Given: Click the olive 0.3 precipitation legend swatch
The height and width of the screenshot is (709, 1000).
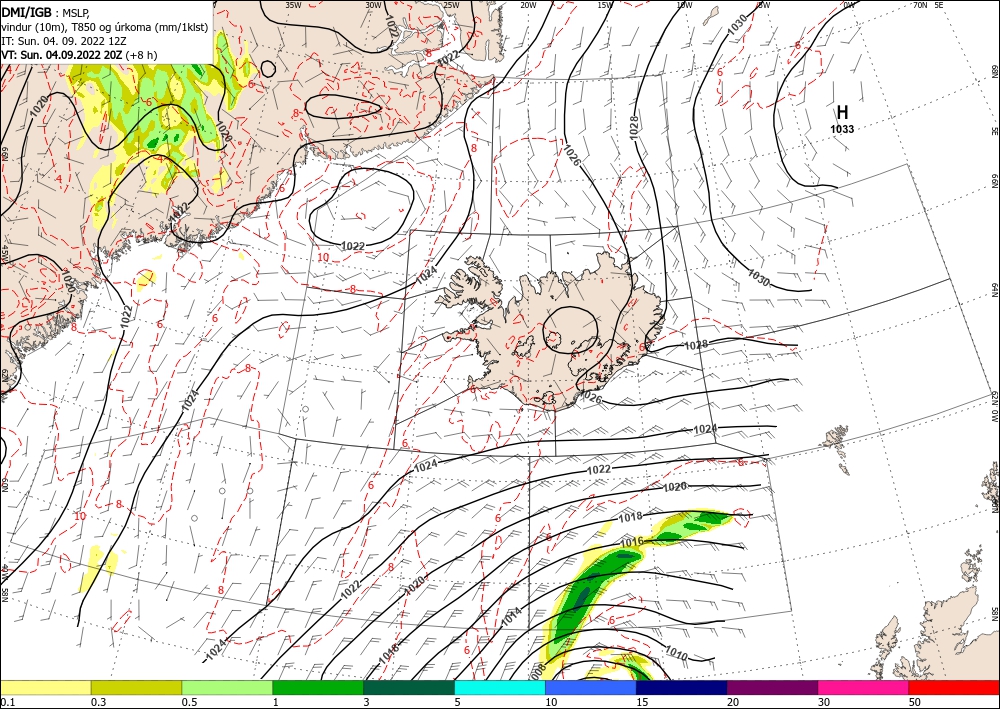Looking at the screenshot, I should pos(136,687).
